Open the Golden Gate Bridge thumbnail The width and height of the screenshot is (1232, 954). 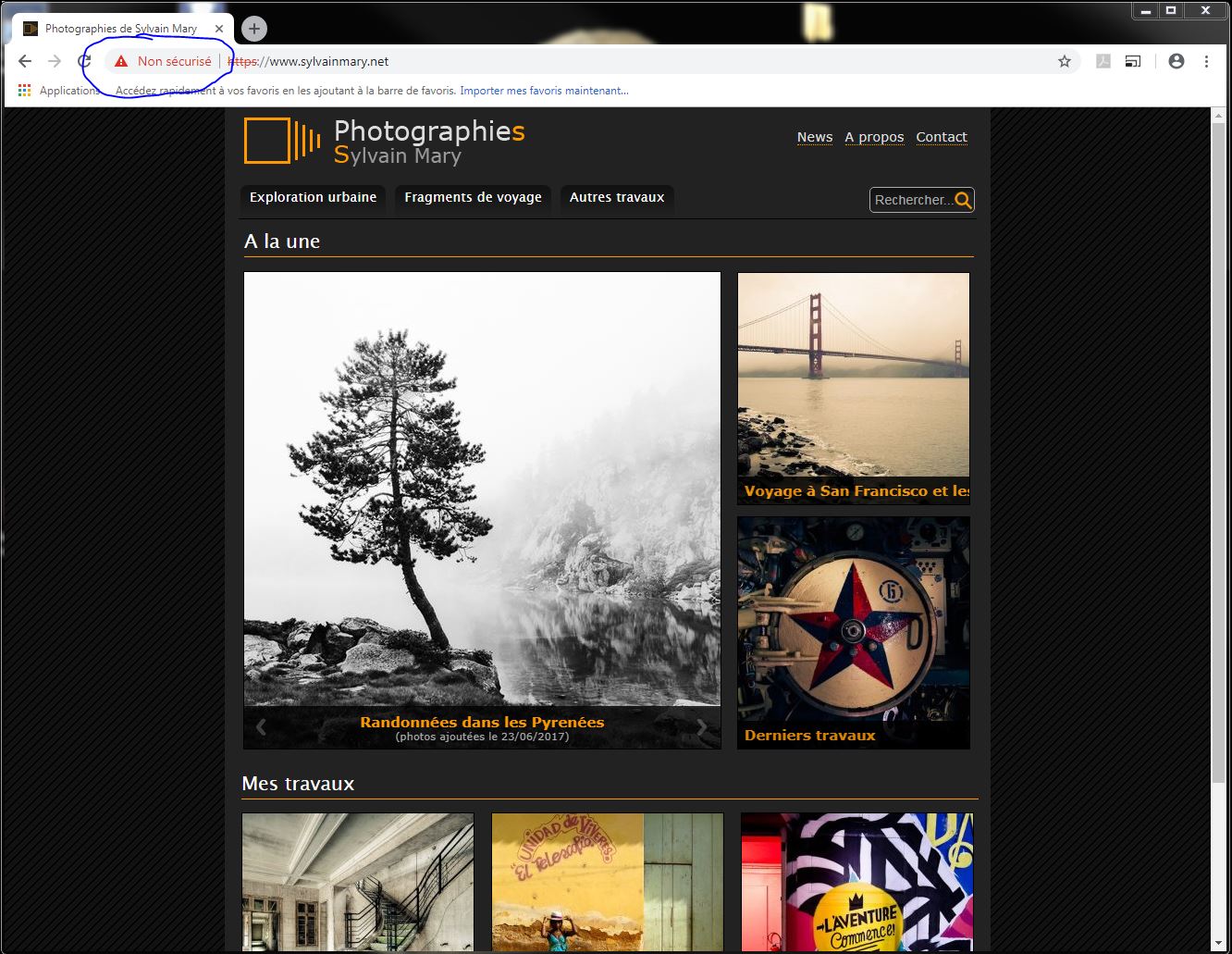[x=853, y=375]
